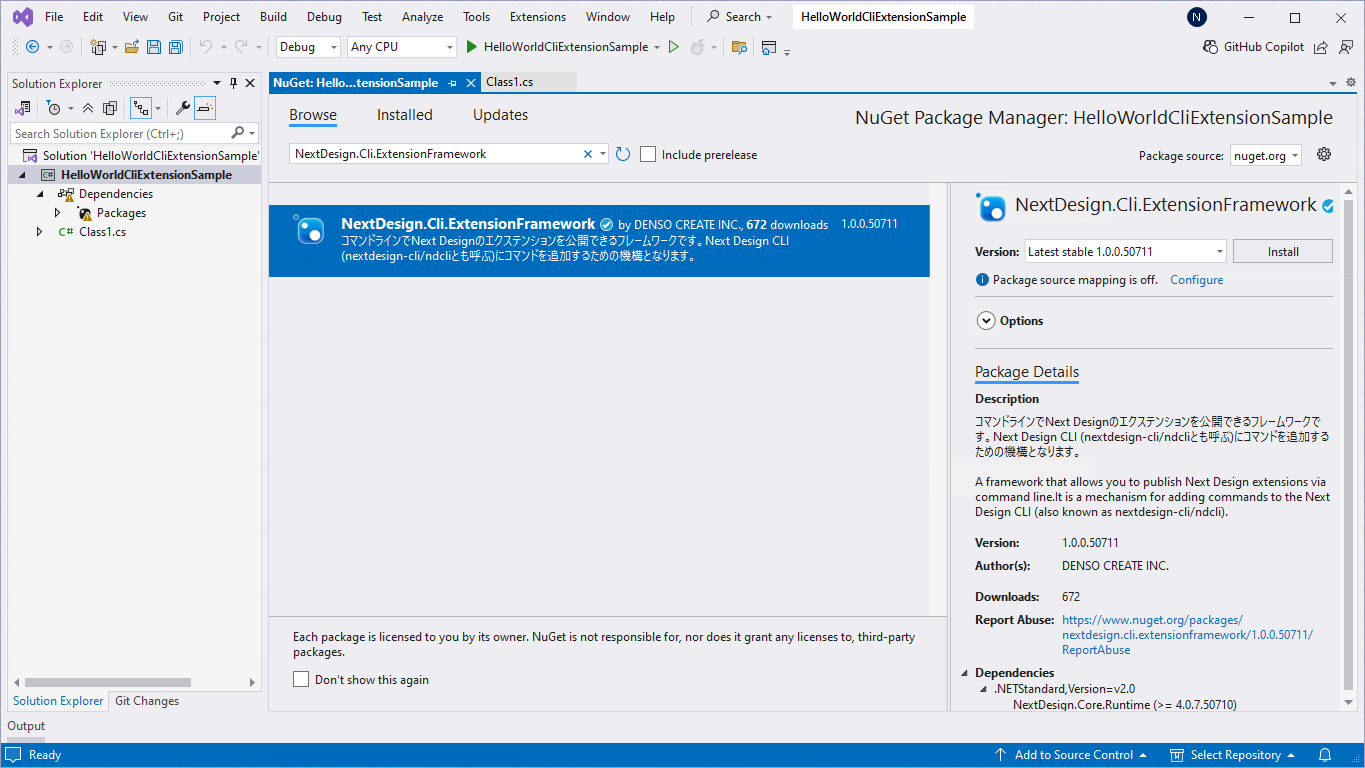Pin the Solution Explorer panel
Screen dimensions: 1365x768
click(x=234, y=83)
